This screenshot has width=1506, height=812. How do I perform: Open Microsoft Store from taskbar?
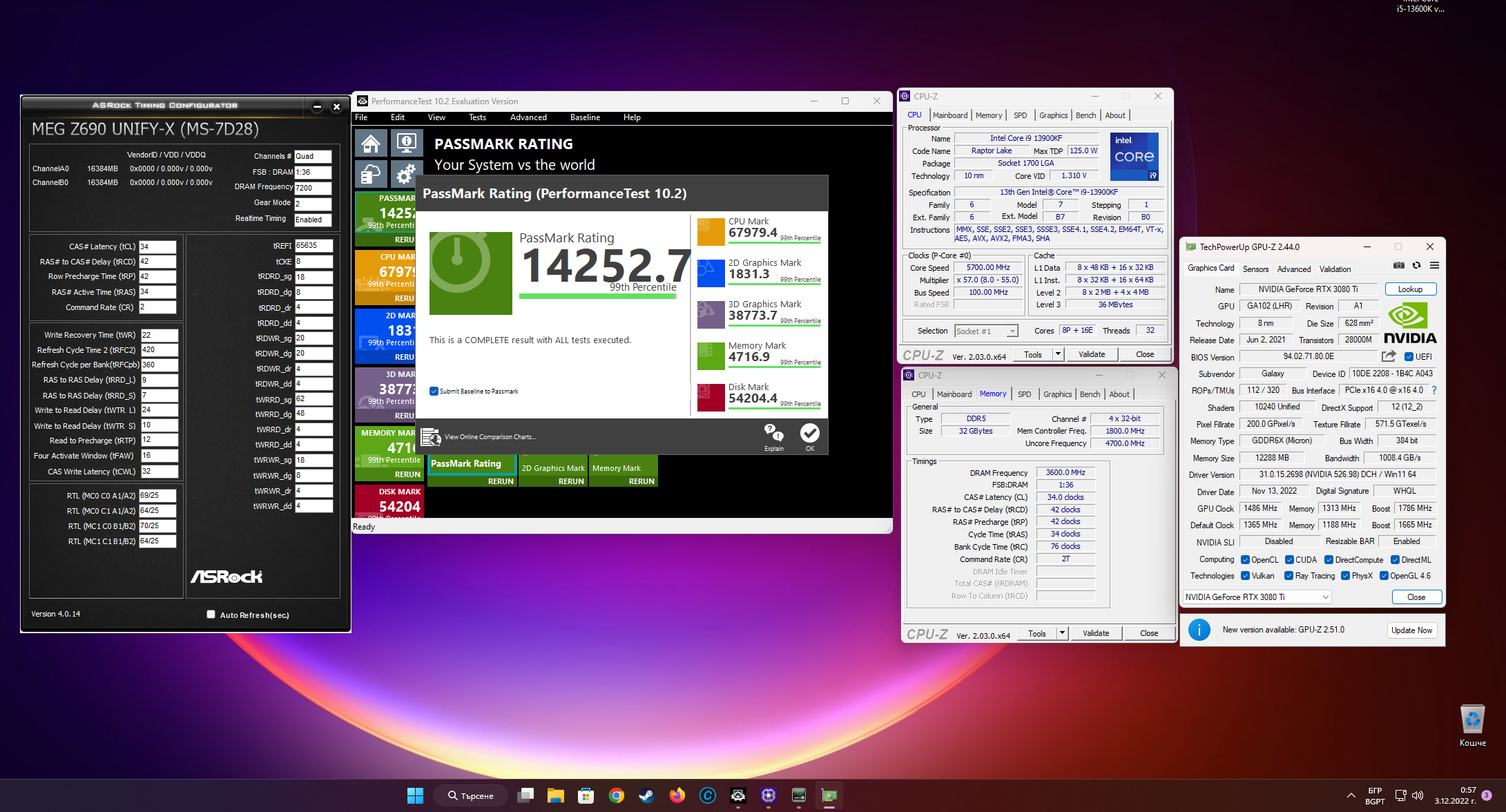click(586, 795)
